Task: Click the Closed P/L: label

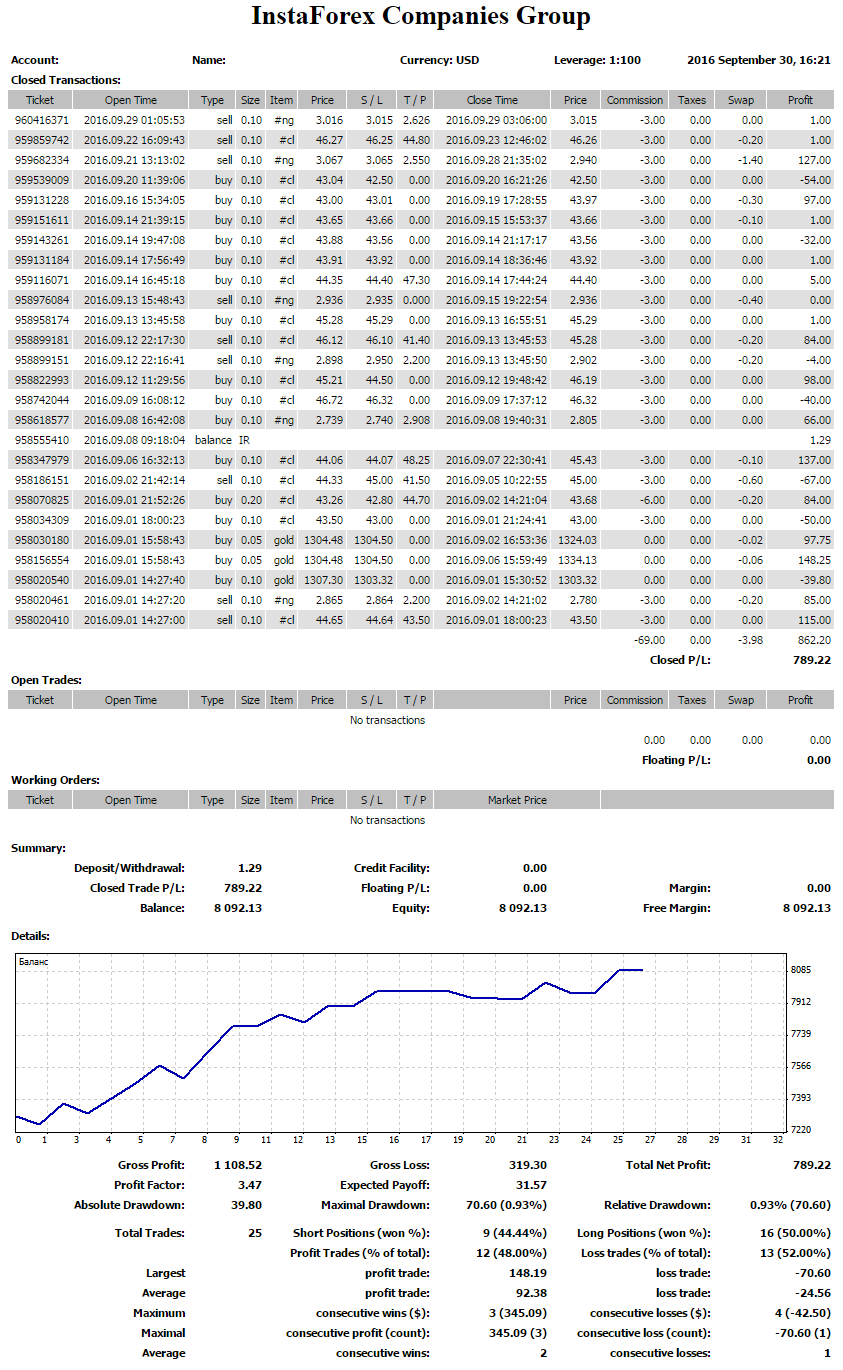Action: coord(680,660)
